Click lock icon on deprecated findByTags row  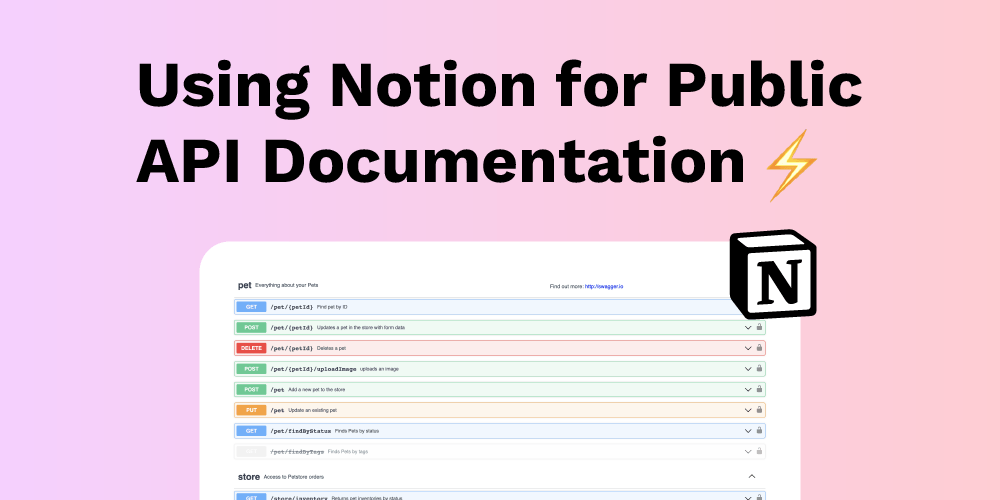(x=759, y=451)
